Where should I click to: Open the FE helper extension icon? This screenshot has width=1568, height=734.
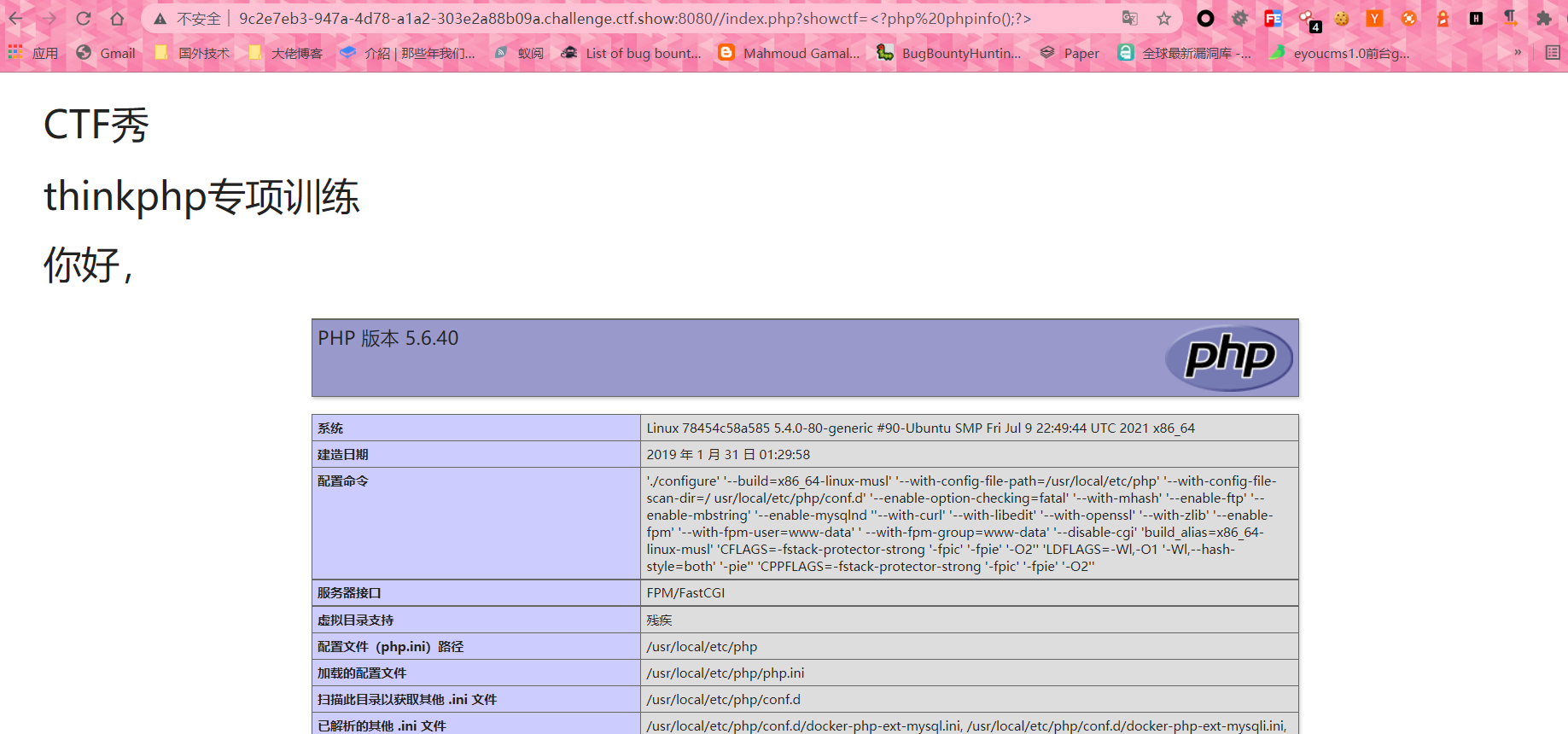tap(1273, 18)
